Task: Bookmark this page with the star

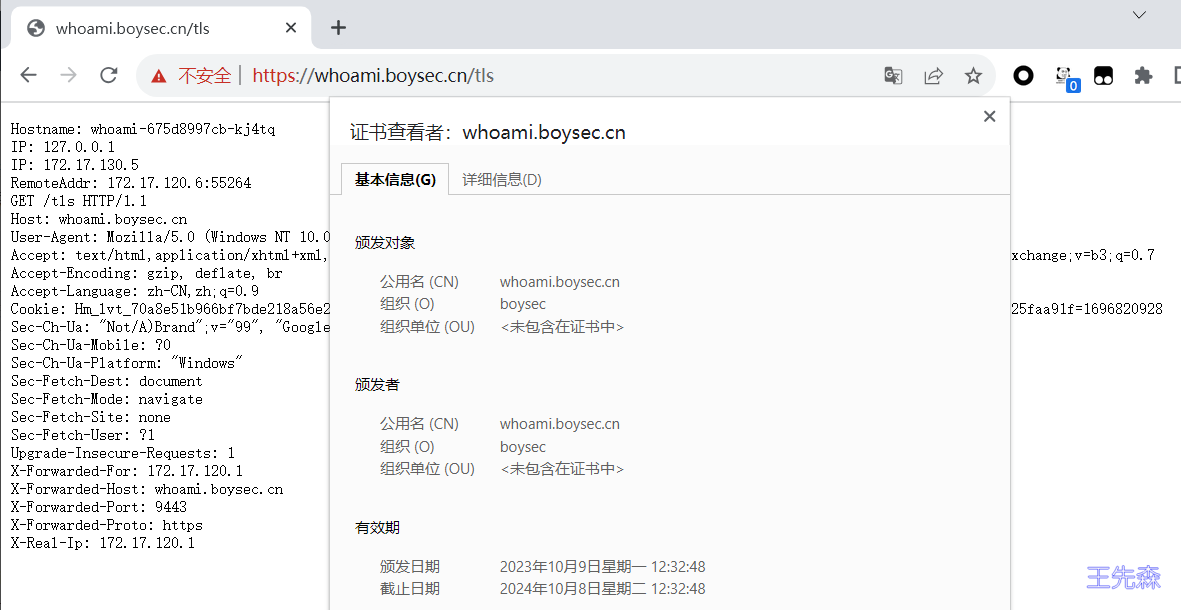Action: (x=973, y=76)
